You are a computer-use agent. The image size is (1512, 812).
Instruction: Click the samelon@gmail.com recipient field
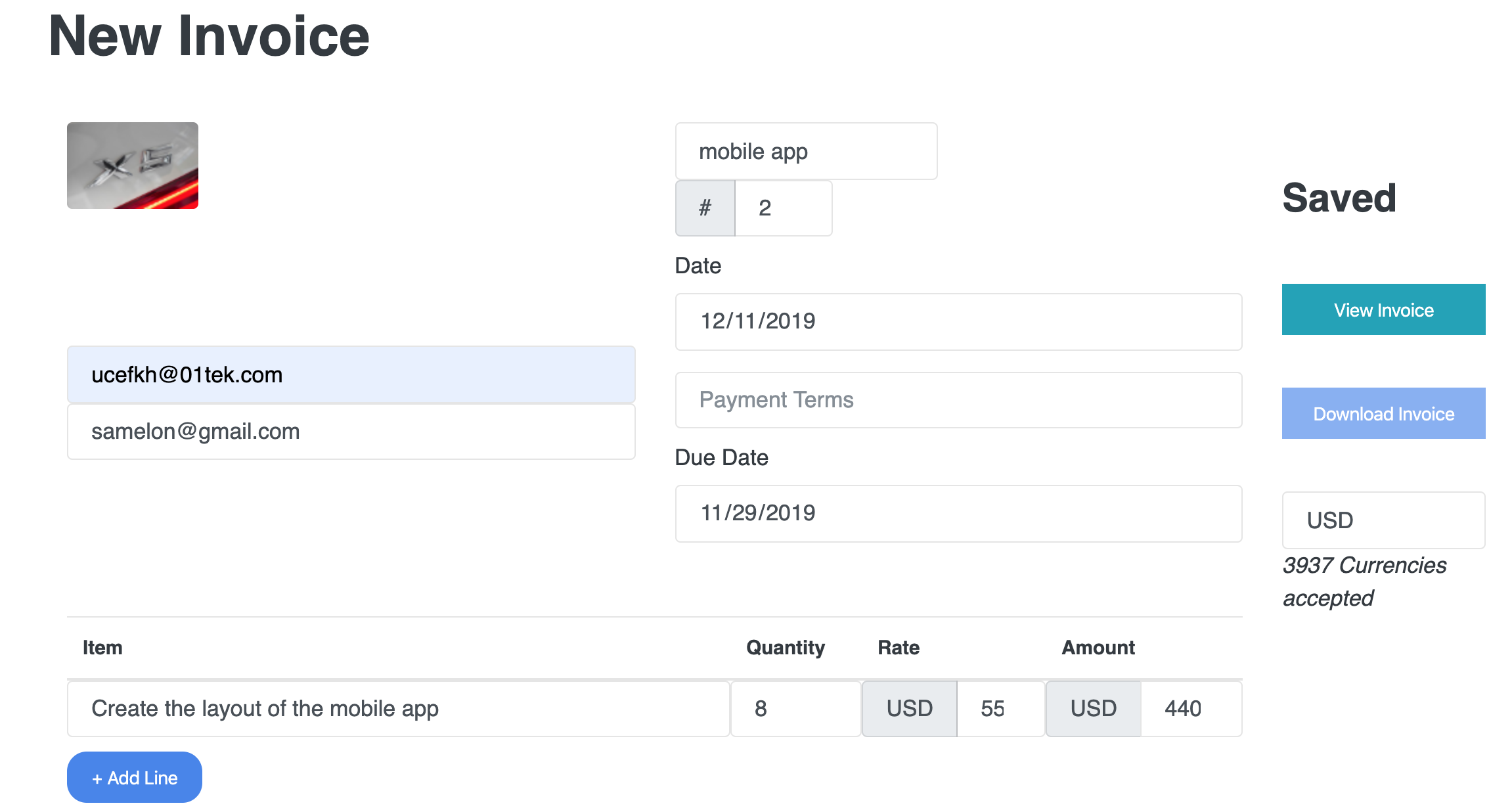351,432
